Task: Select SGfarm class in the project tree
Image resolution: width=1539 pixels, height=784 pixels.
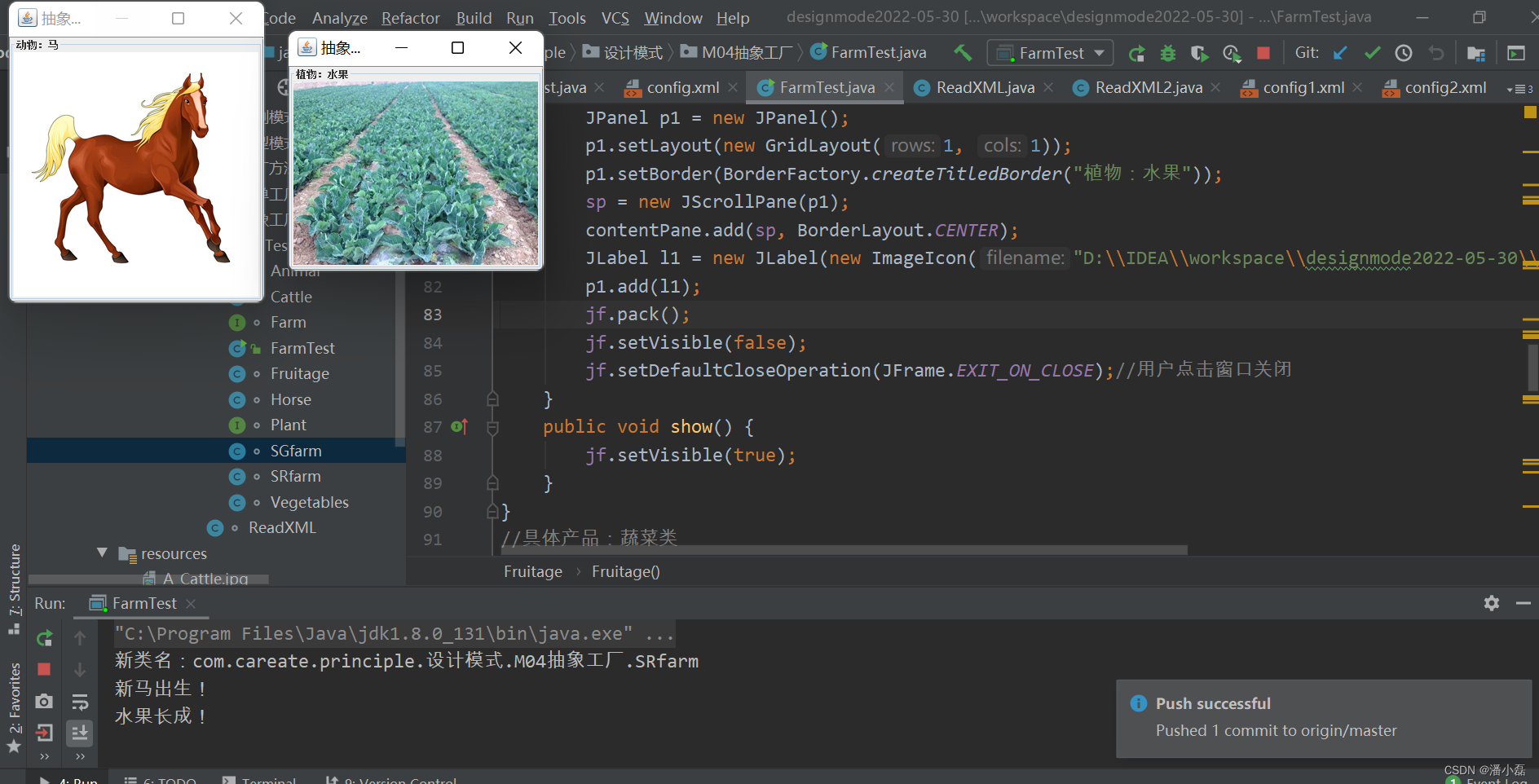Action: 296,451
